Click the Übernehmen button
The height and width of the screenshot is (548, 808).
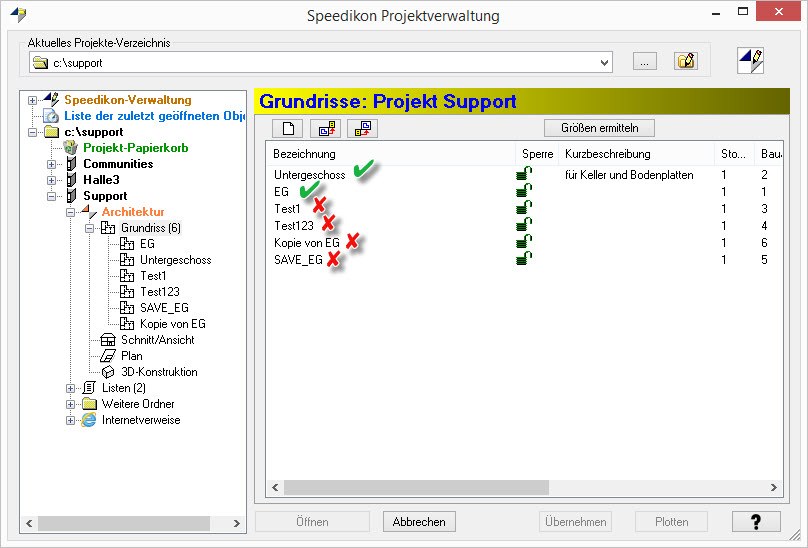point(576,522)
